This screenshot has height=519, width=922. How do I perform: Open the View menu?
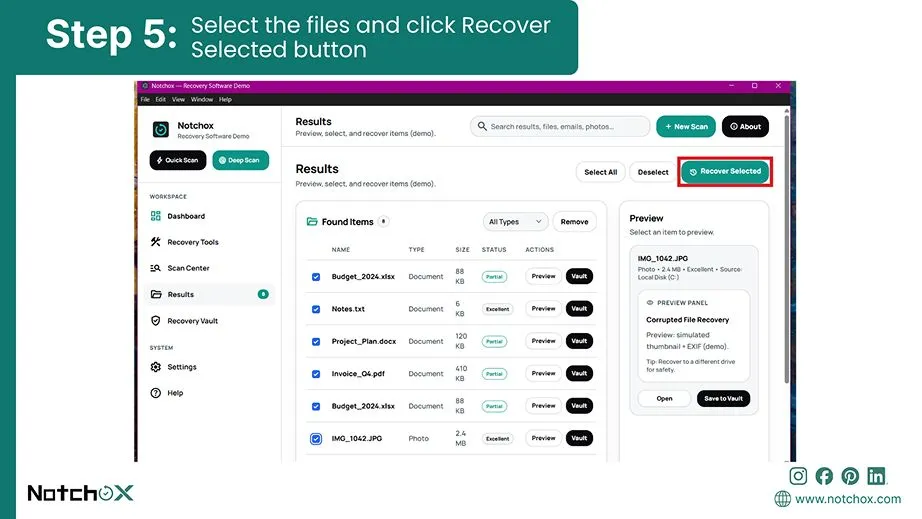coord(178,99)
